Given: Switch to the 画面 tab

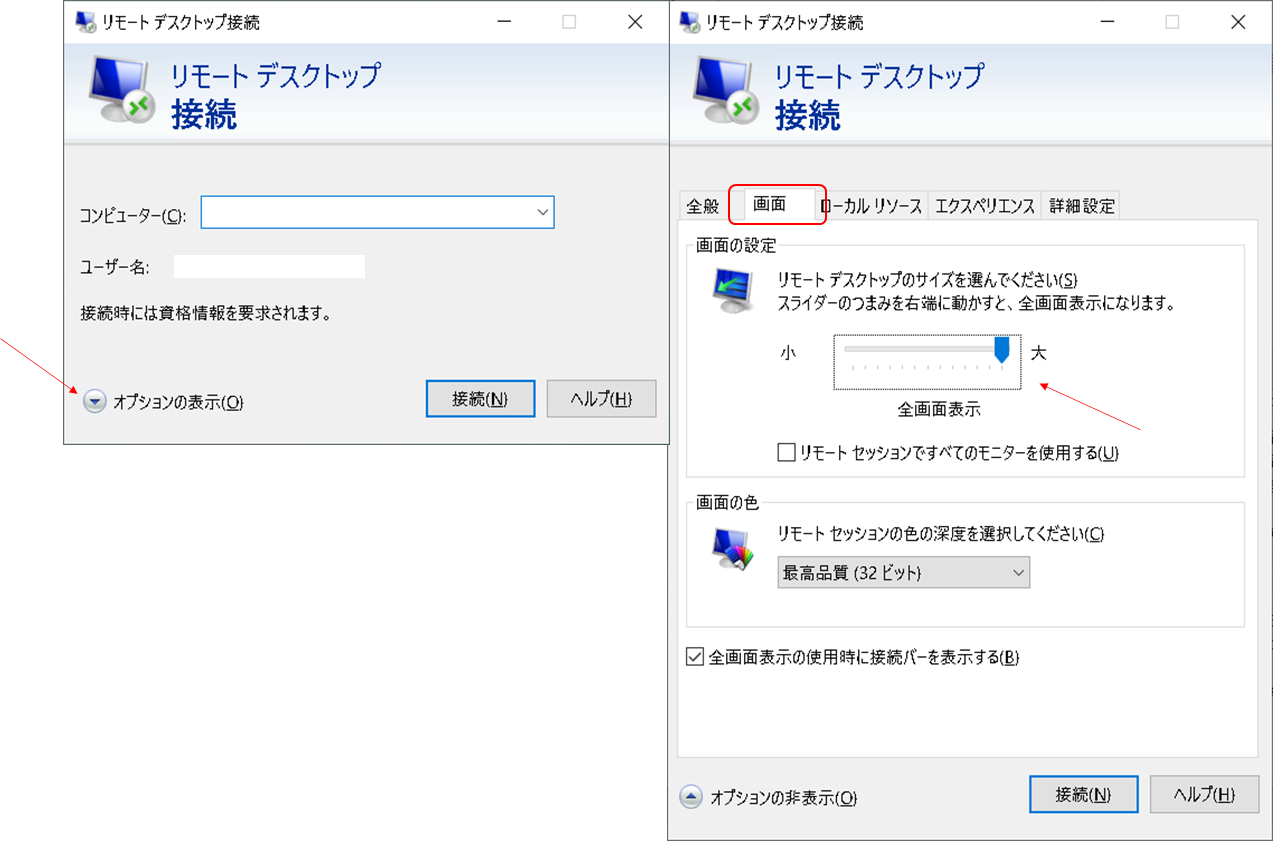Looking at the screenshot, I should point(770,204).
